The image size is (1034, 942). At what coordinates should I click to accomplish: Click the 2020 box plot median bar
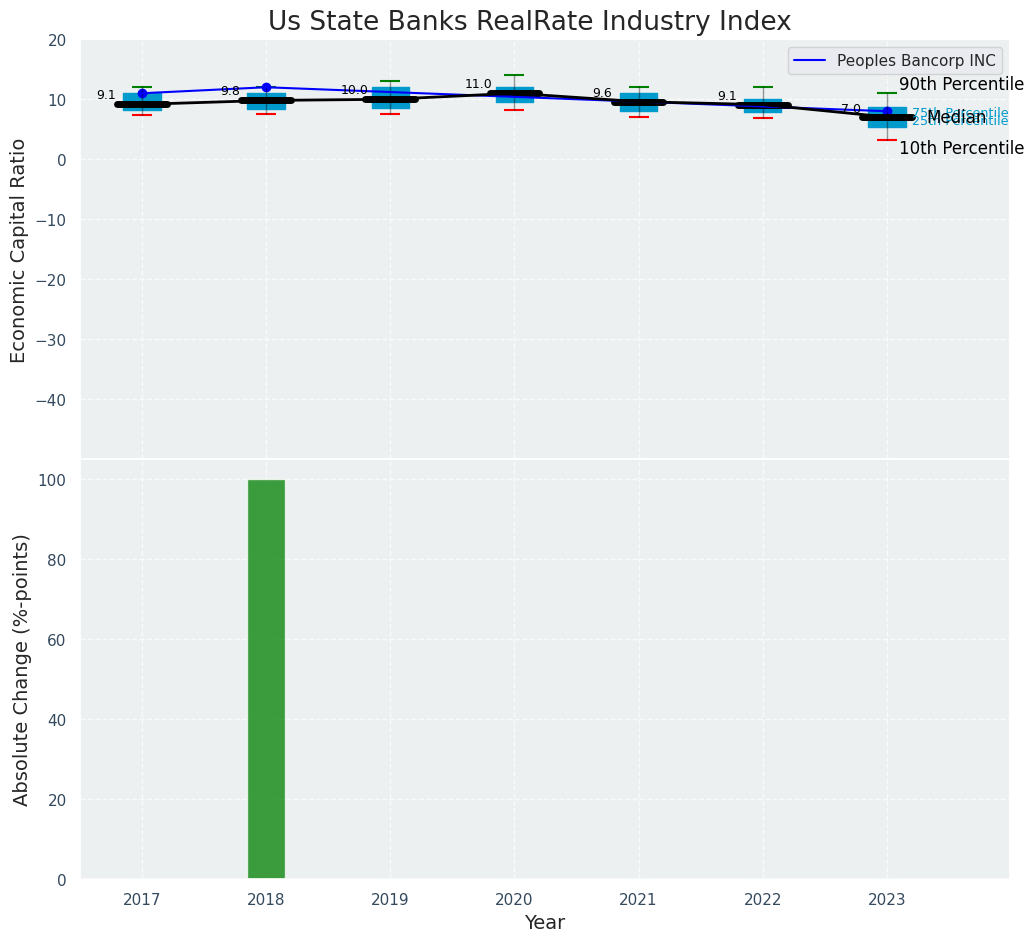pos(514,94)
